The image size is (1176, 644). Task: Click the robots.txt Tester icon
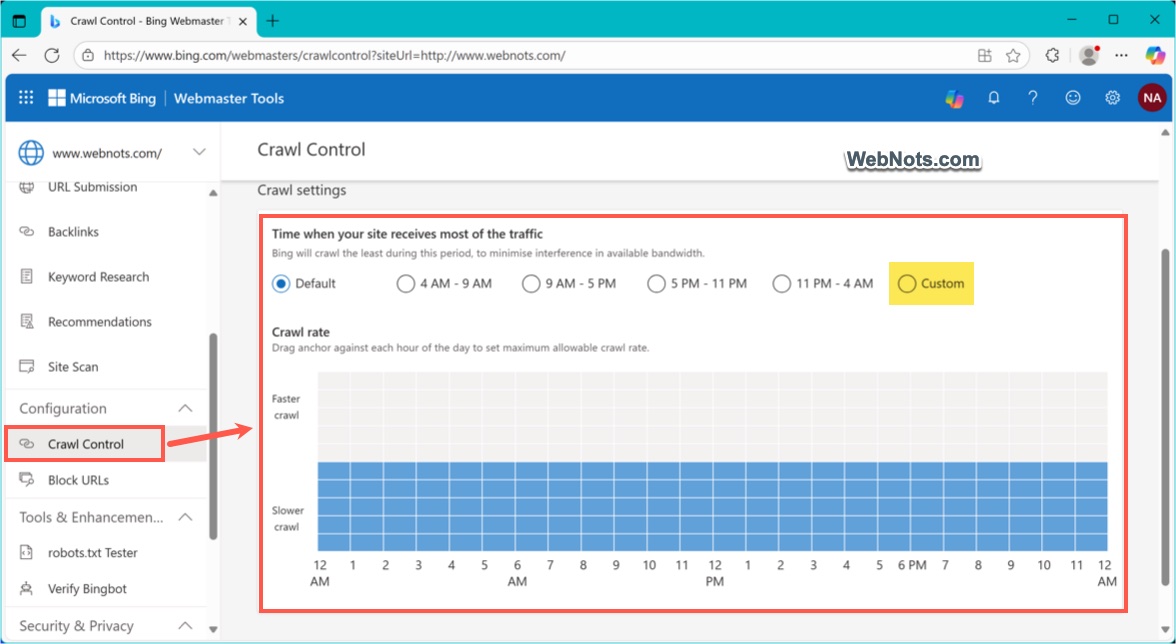[x=27, y=553]
